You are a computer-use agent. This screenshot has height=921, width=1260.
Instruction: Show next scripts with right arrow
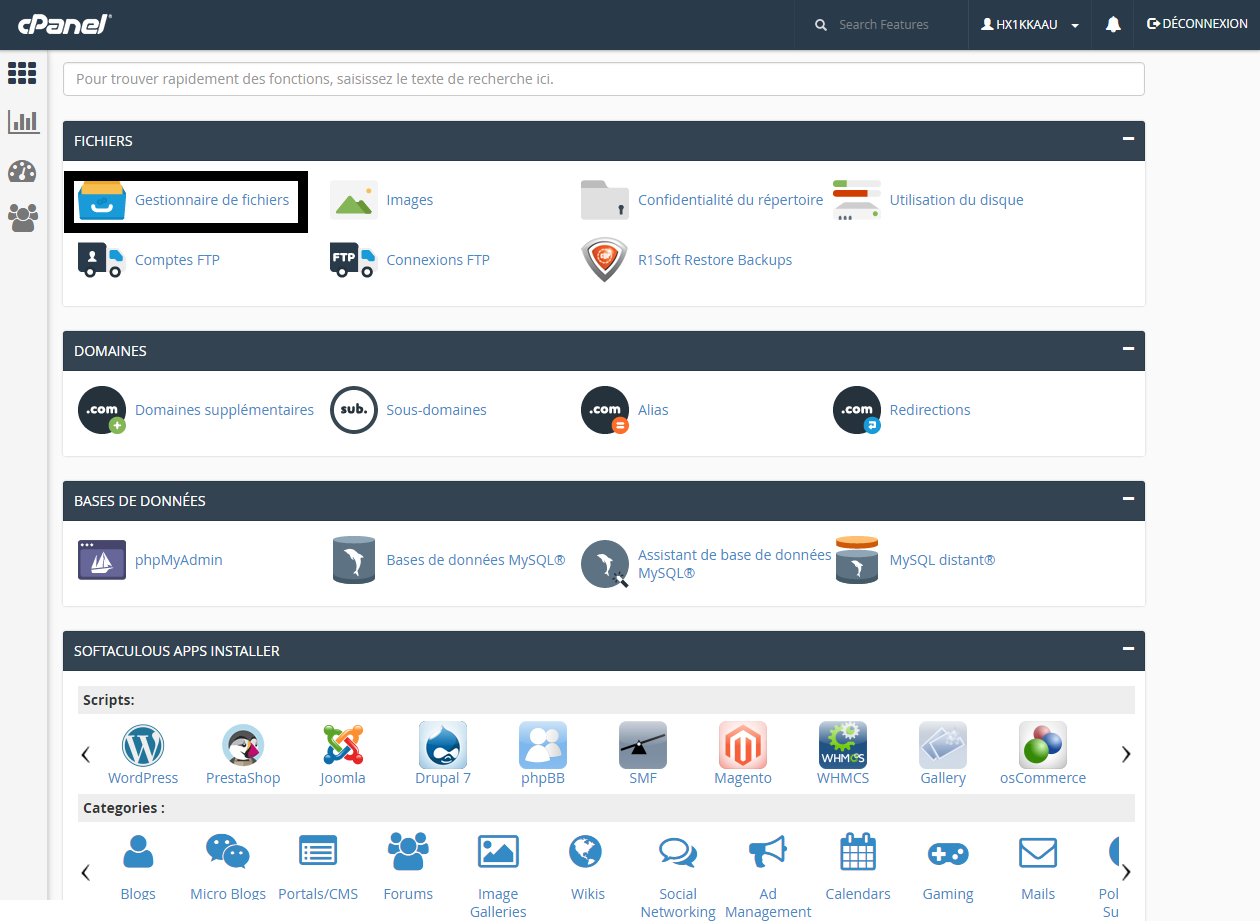pyautogui.click(x=1126, y=754)
